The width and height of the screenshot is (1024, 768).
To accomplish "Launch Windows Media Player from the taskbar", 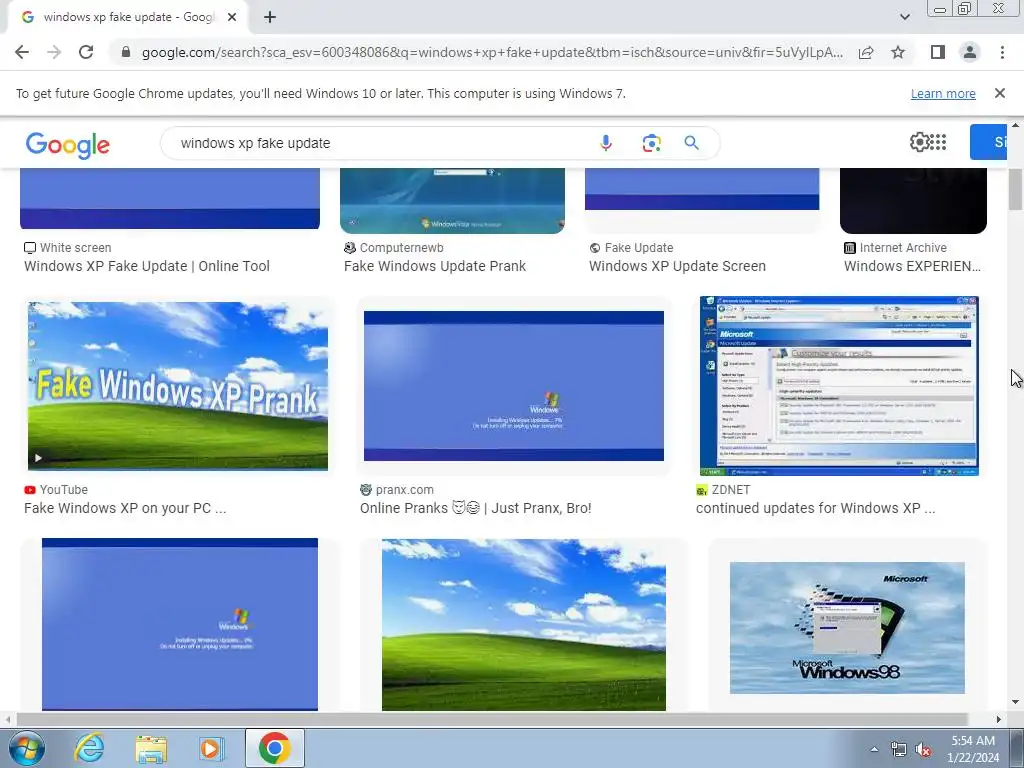I will pyautogui.click(x=211, y=748).
